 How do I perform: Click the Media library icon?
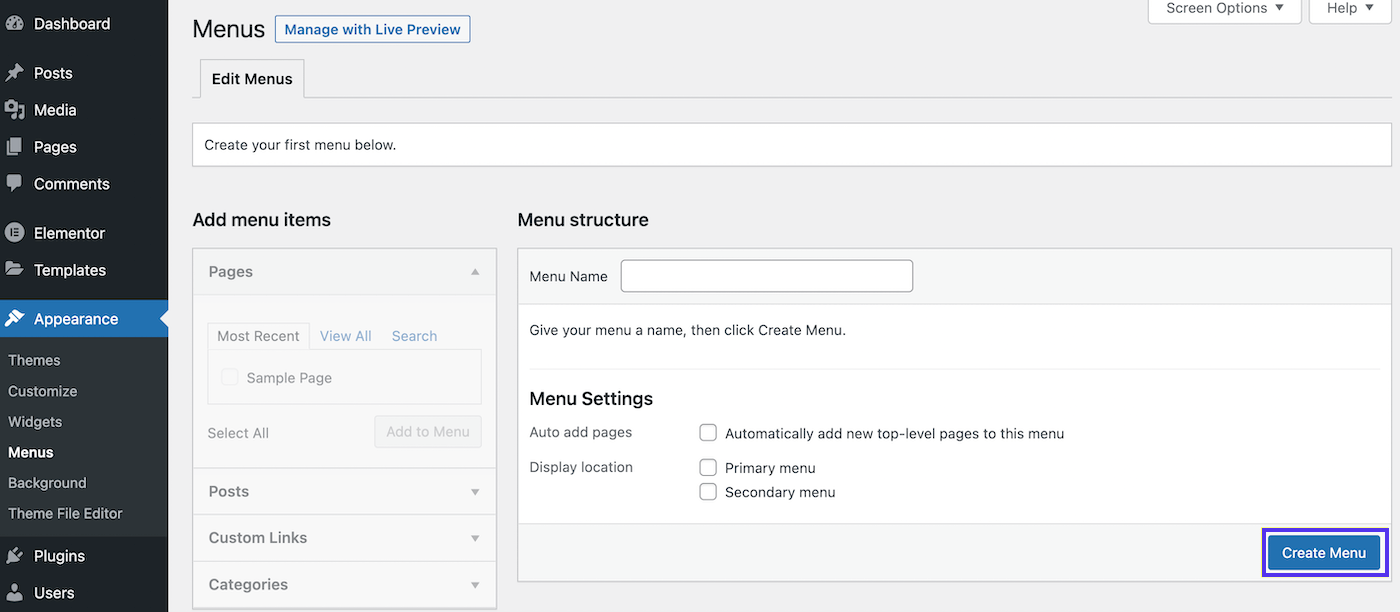click(14, 110)
